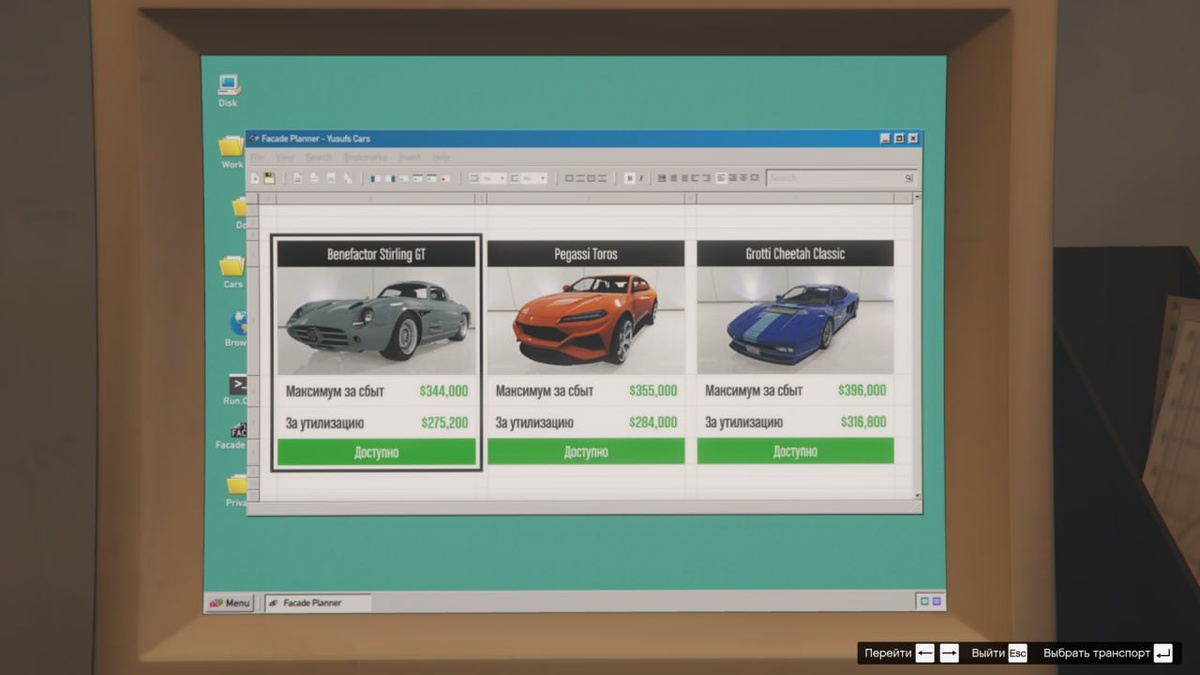Open the Menu start button in taskbar
Viewport: 1200px width, 675px height.
point(229,603)
